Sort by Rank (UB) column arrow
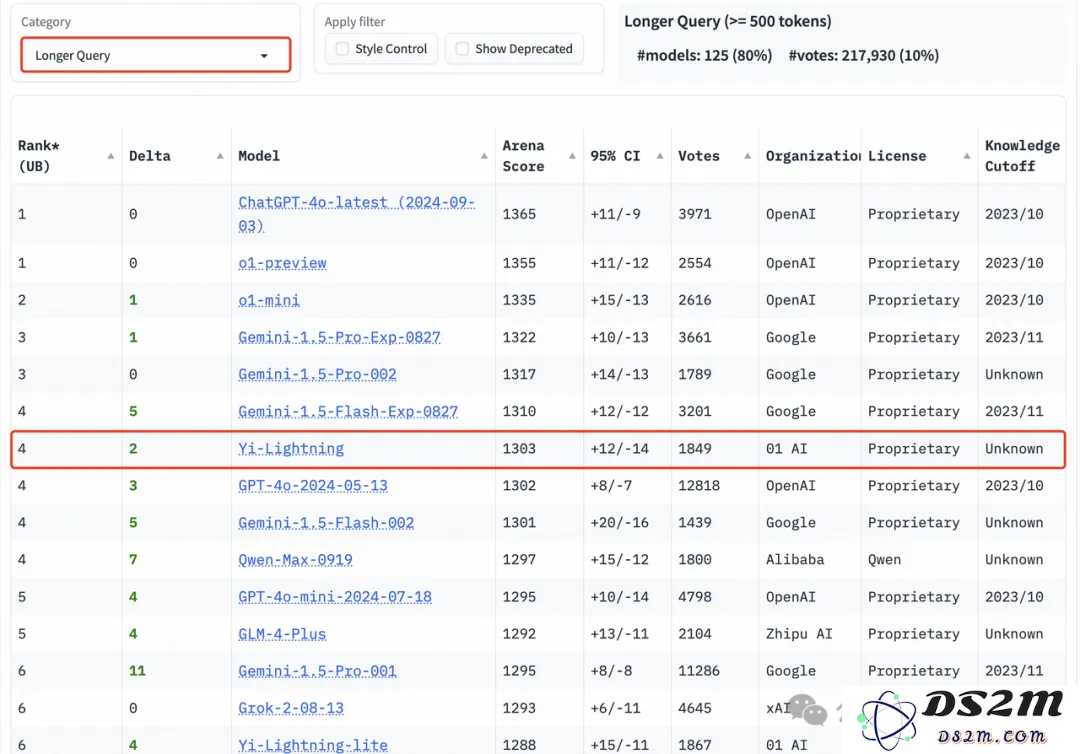 (111, 156)
